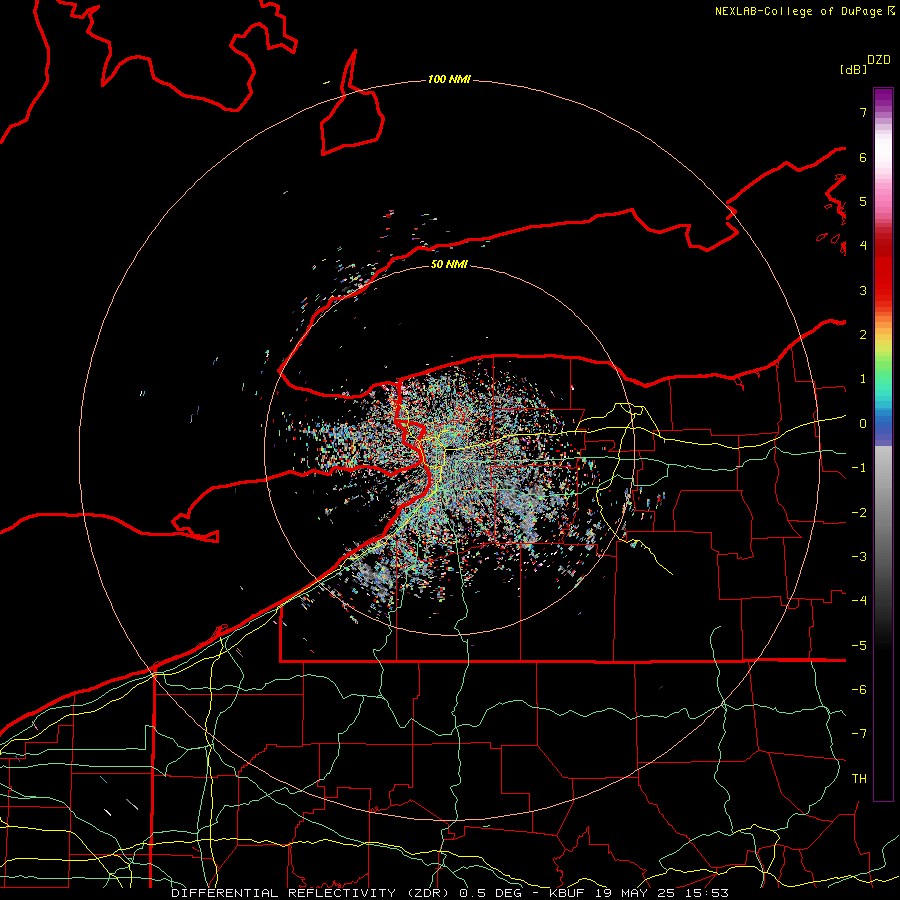Viewport: 900px width, 900px height.
Task: Click the colorbar value -7 label
Action: [x=859, y=734]
